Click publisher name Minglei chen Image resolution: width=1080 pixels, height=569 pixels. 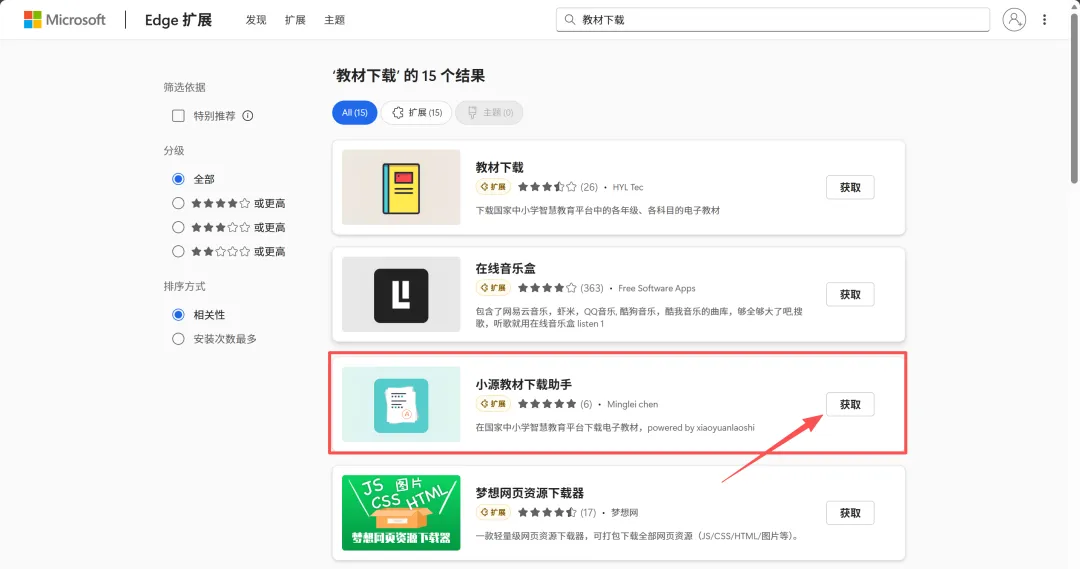(x=632, y=404)
